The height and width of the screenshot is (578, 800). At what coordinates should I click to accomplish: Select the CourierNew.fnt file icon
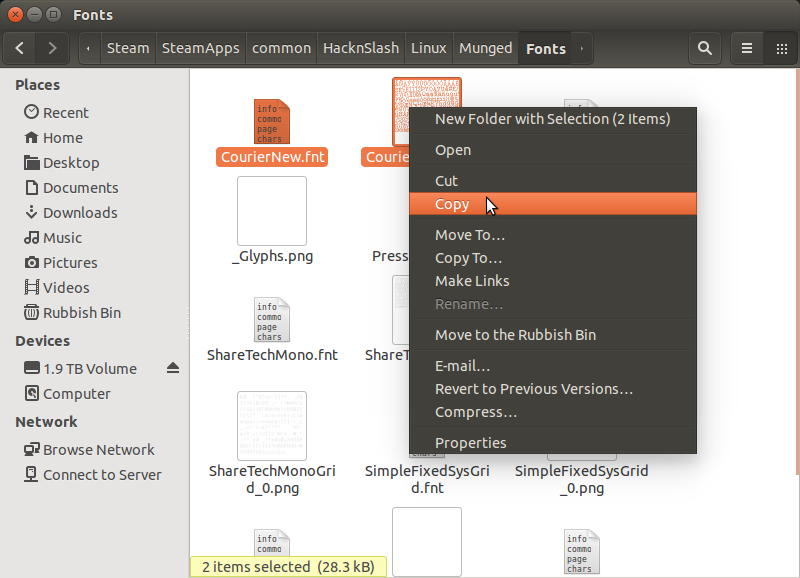click(271, 121)
